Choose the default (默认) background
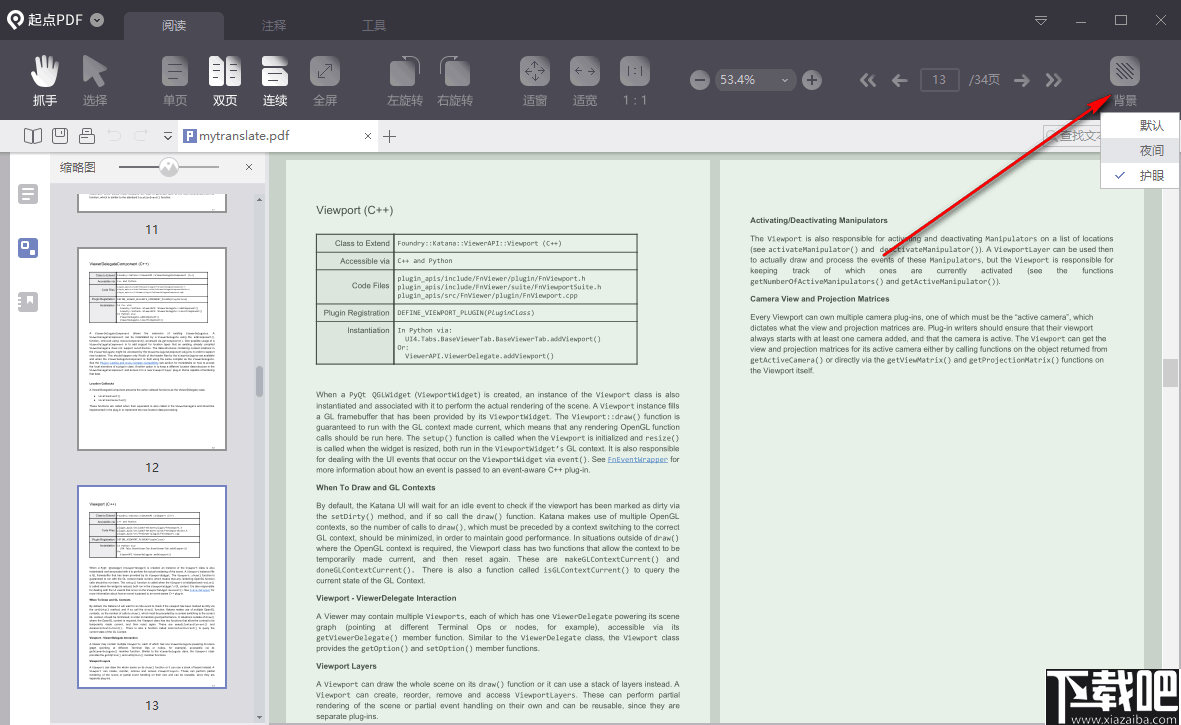Image resolution: width=1181 pixels, height=725 pixels. pyautogui.click(x=1140, y=126)
